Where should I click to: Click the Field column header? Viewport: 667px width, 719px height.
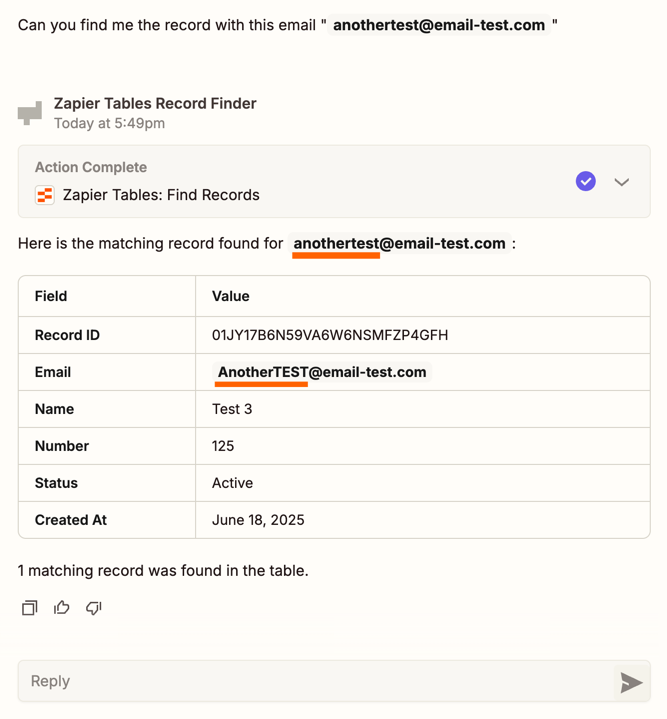click(51, 296)
